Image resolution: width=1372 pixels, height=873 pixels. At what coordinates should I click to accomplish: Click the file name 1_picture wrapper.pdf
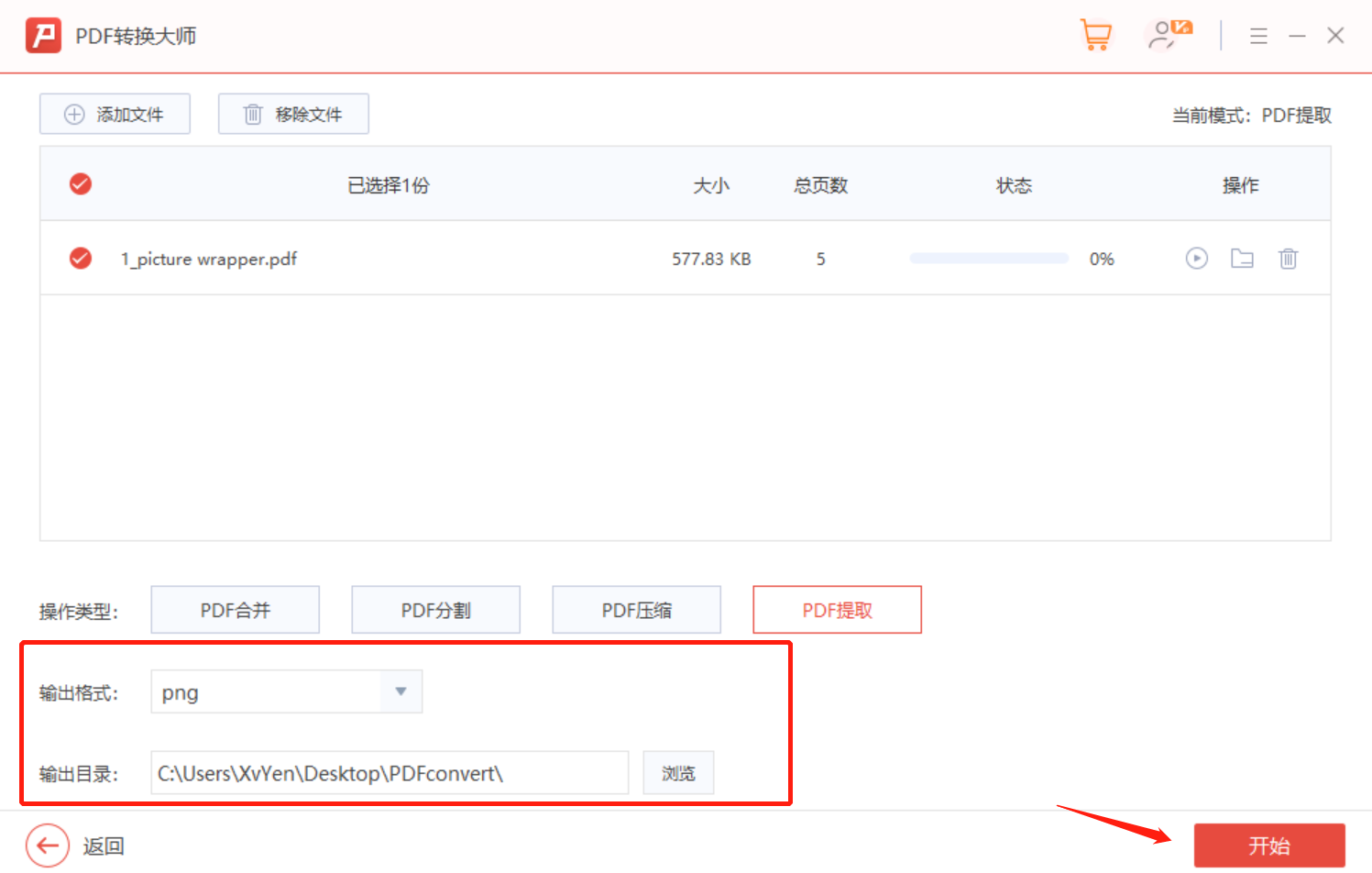[209, 260]
